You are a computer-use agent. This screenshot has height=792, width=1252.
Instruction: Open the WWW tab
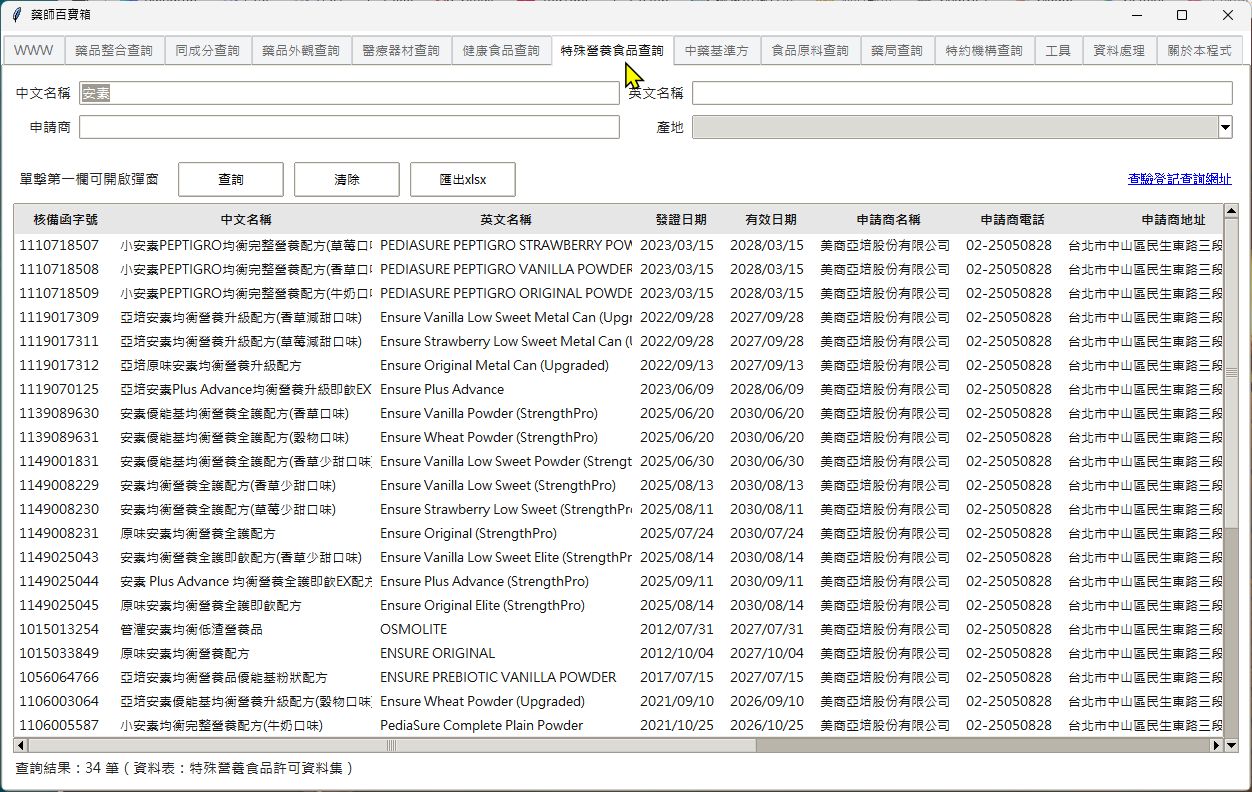pos(33,50)
